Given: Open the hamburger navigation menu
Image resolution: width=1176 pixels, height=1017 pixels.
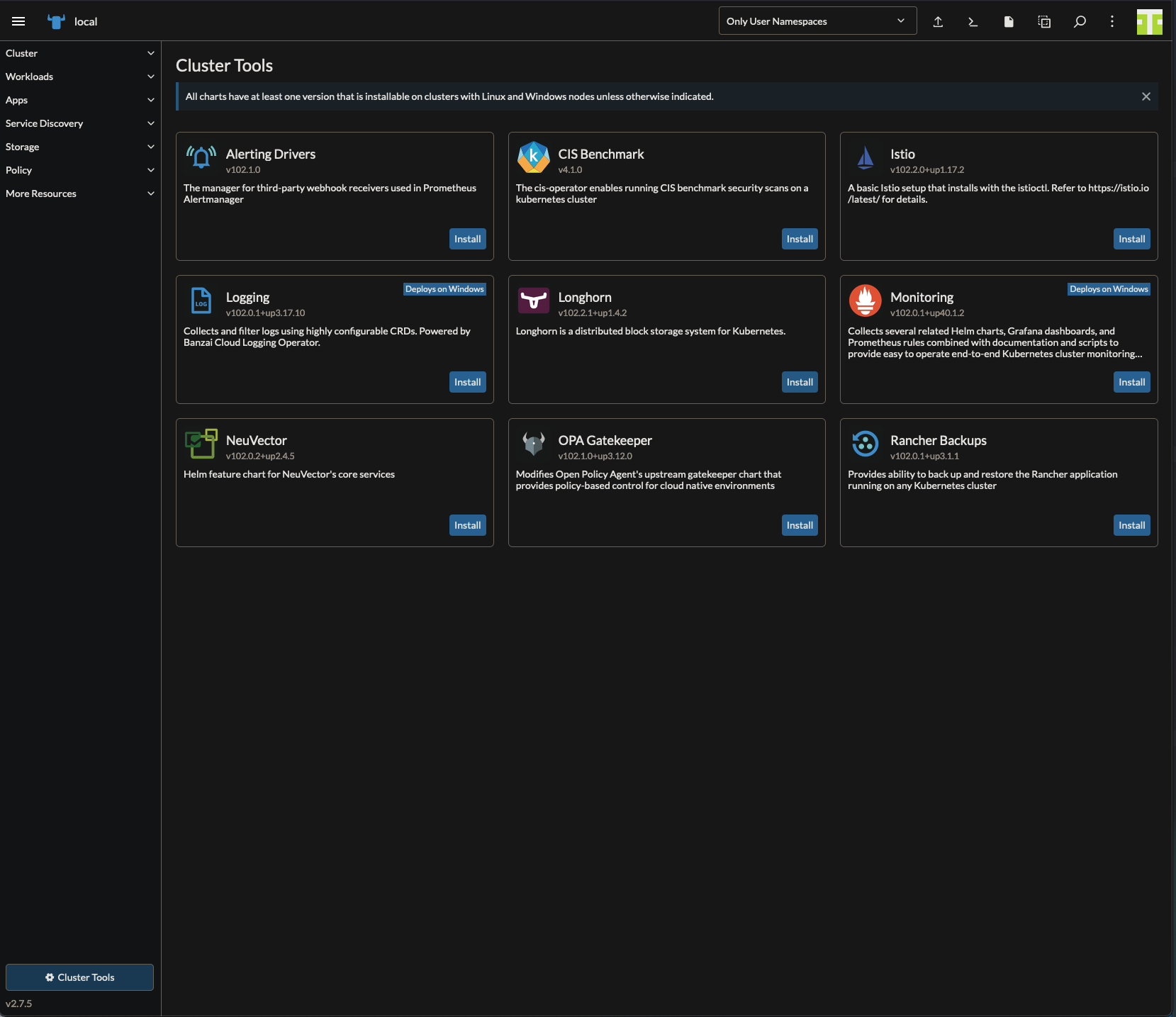Looking at the screenshot, I should click(x=18, y=21).
